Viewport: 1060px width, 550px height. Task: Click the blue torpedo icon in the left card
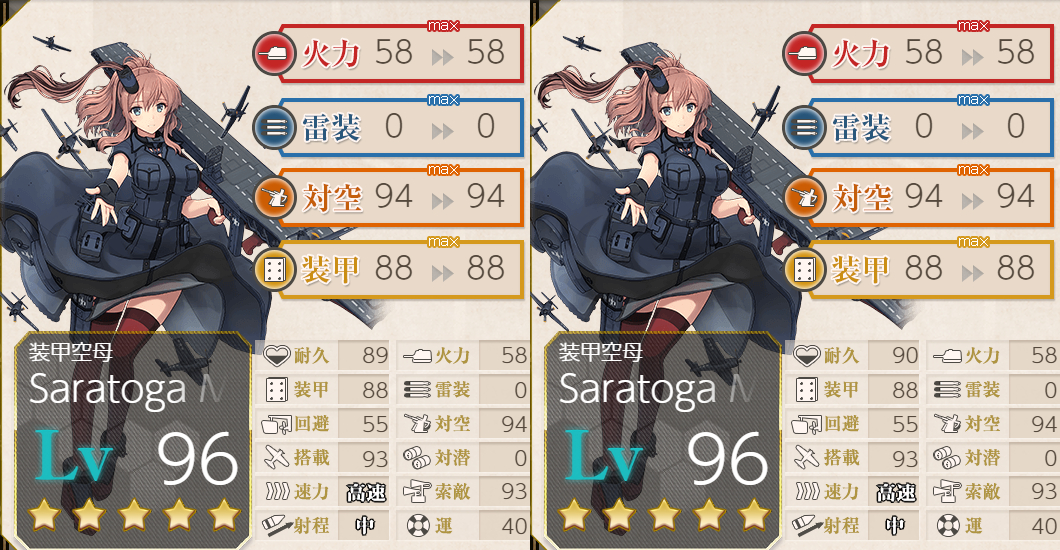(x=274, y=127)
